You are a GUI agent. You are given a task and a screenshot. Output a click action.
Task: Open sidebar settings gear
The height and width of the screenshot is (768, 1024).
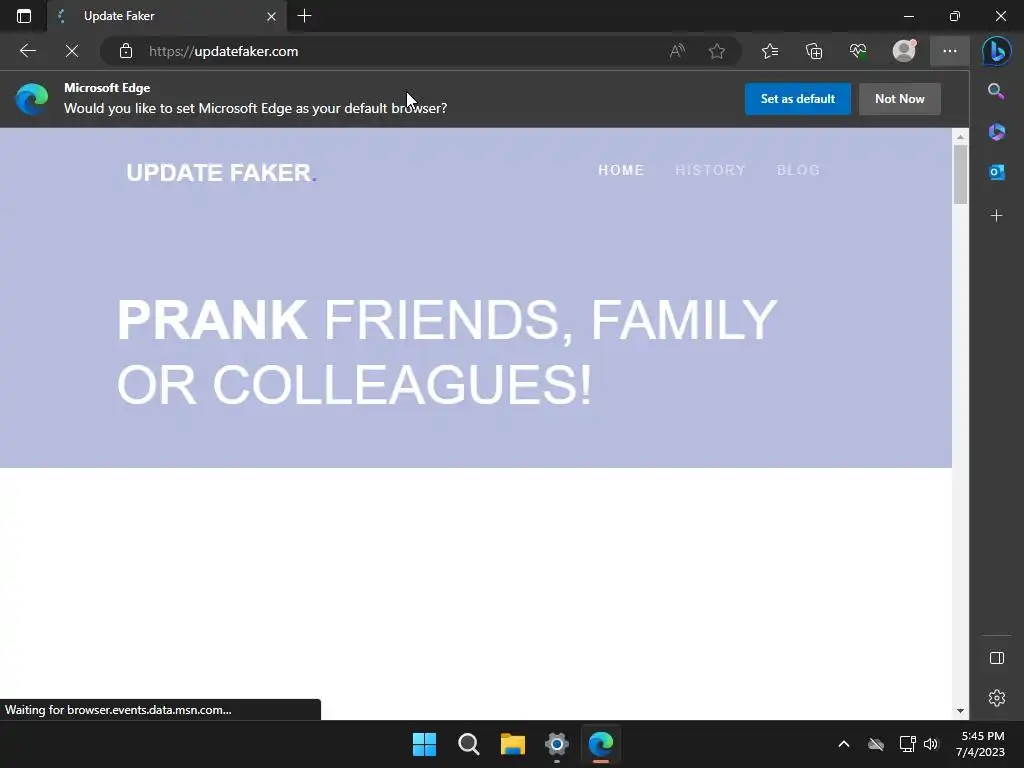[997, 698]
